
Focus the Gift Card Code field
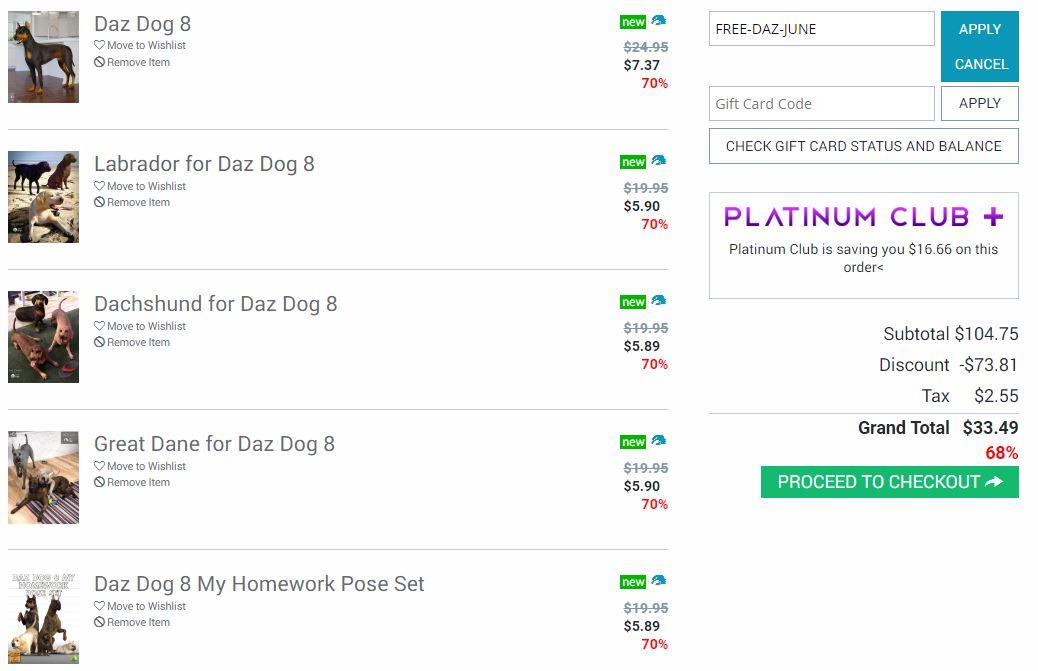821,103
